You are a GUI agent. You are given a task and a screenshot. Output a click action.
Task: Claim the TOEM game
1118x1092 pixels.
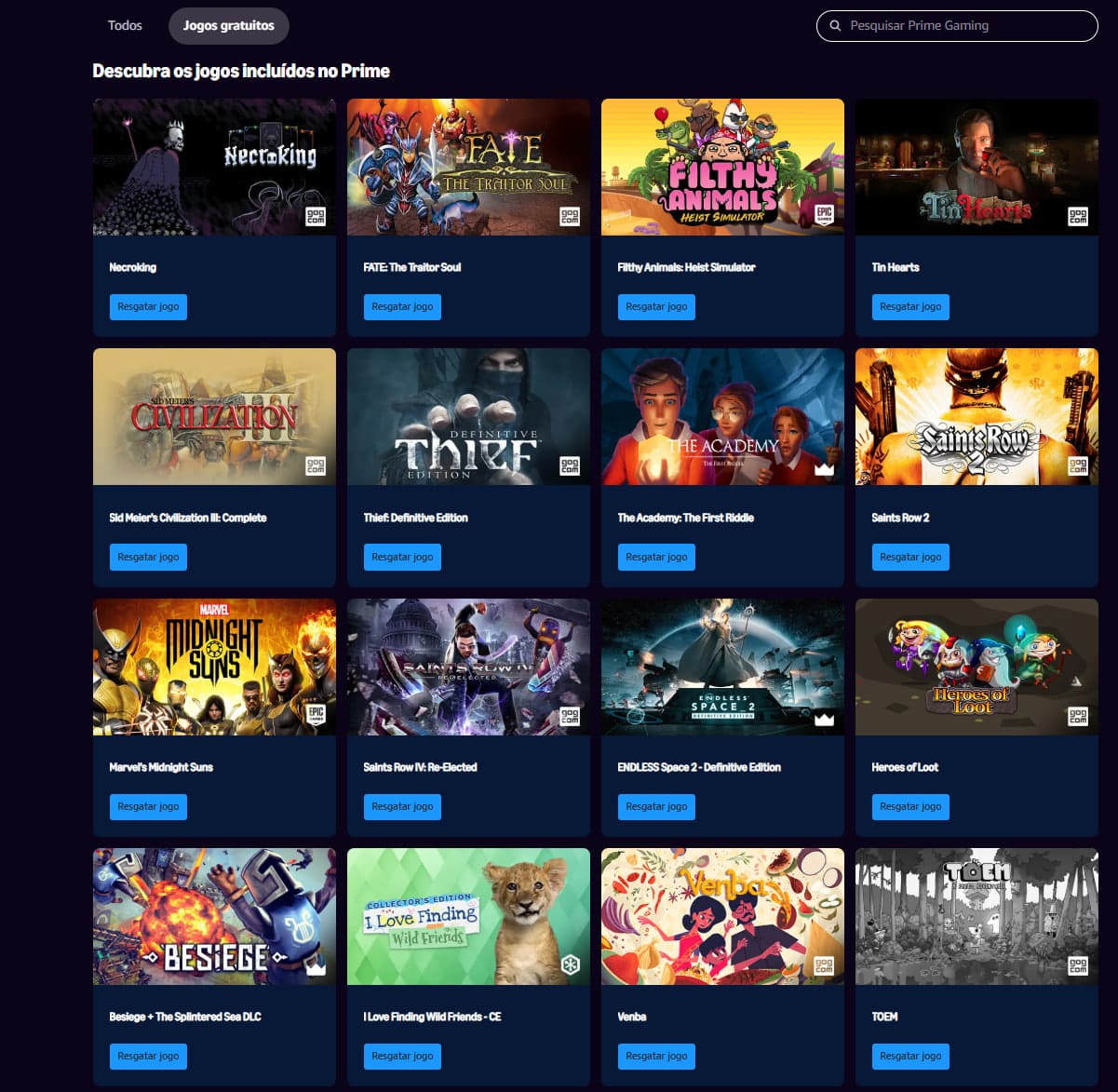pos(910,1056)
